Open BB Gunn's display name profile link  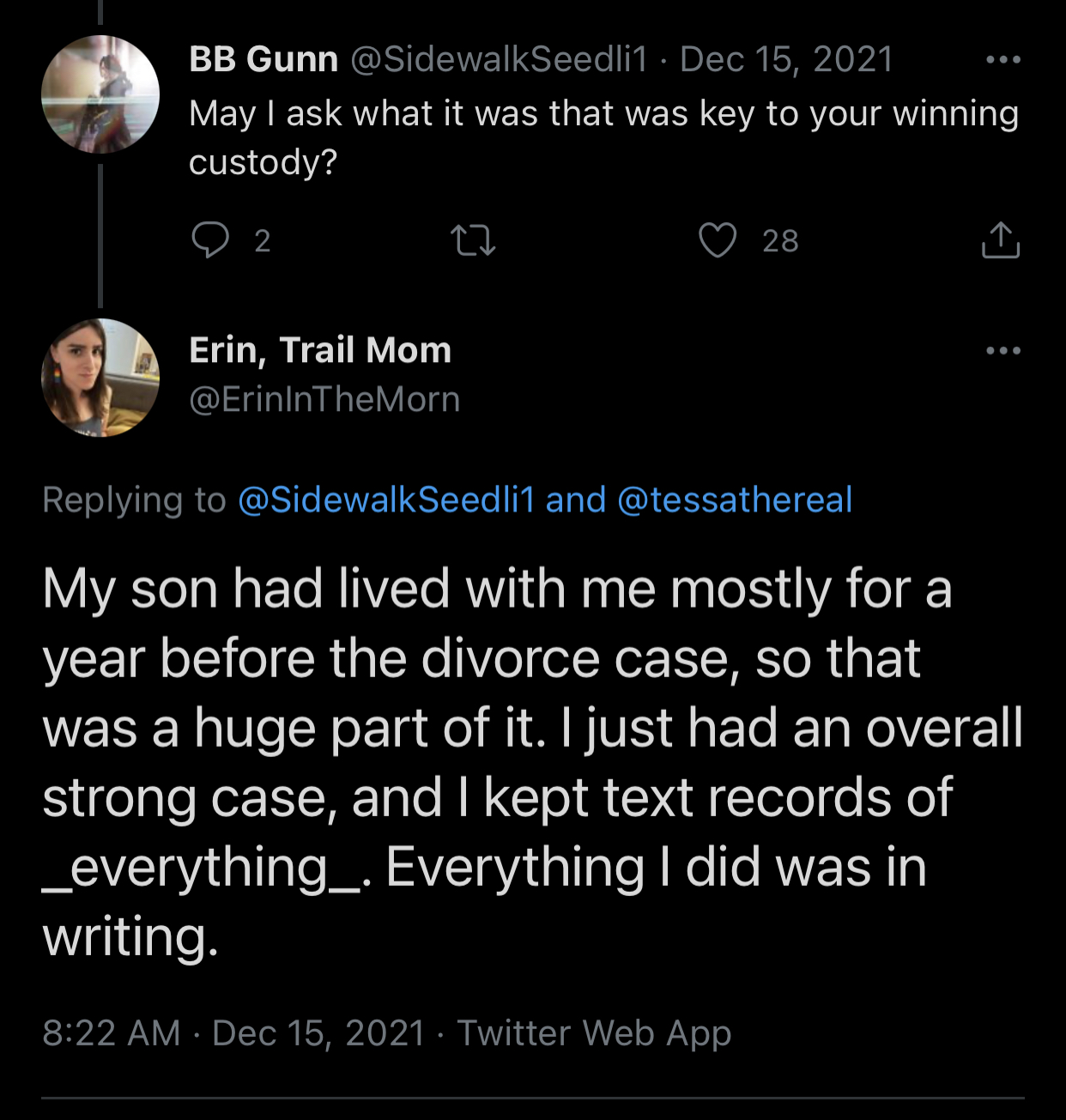tap(263, 59)
